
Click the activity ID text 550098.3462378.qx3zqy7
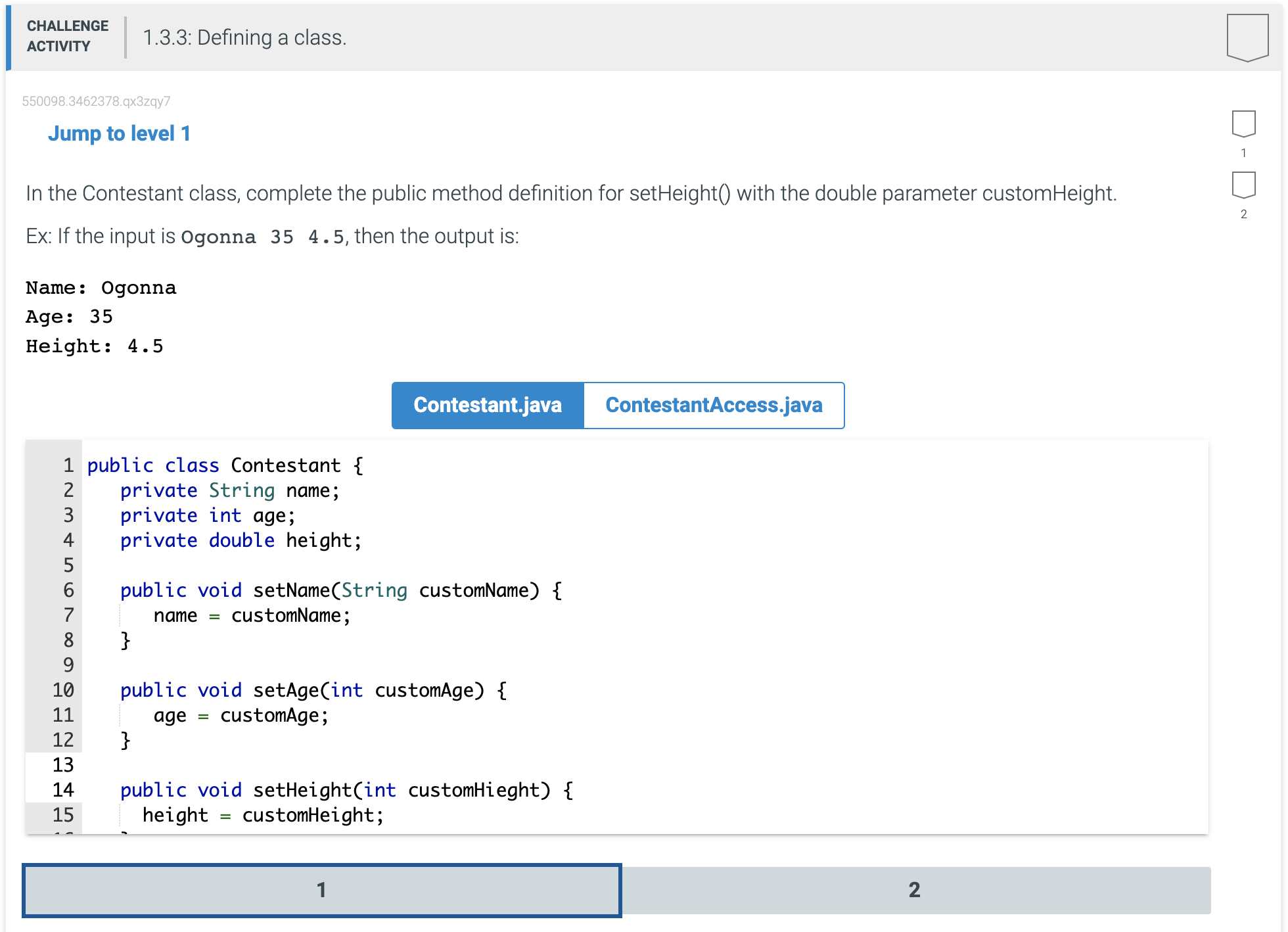[x=96, y=101]
